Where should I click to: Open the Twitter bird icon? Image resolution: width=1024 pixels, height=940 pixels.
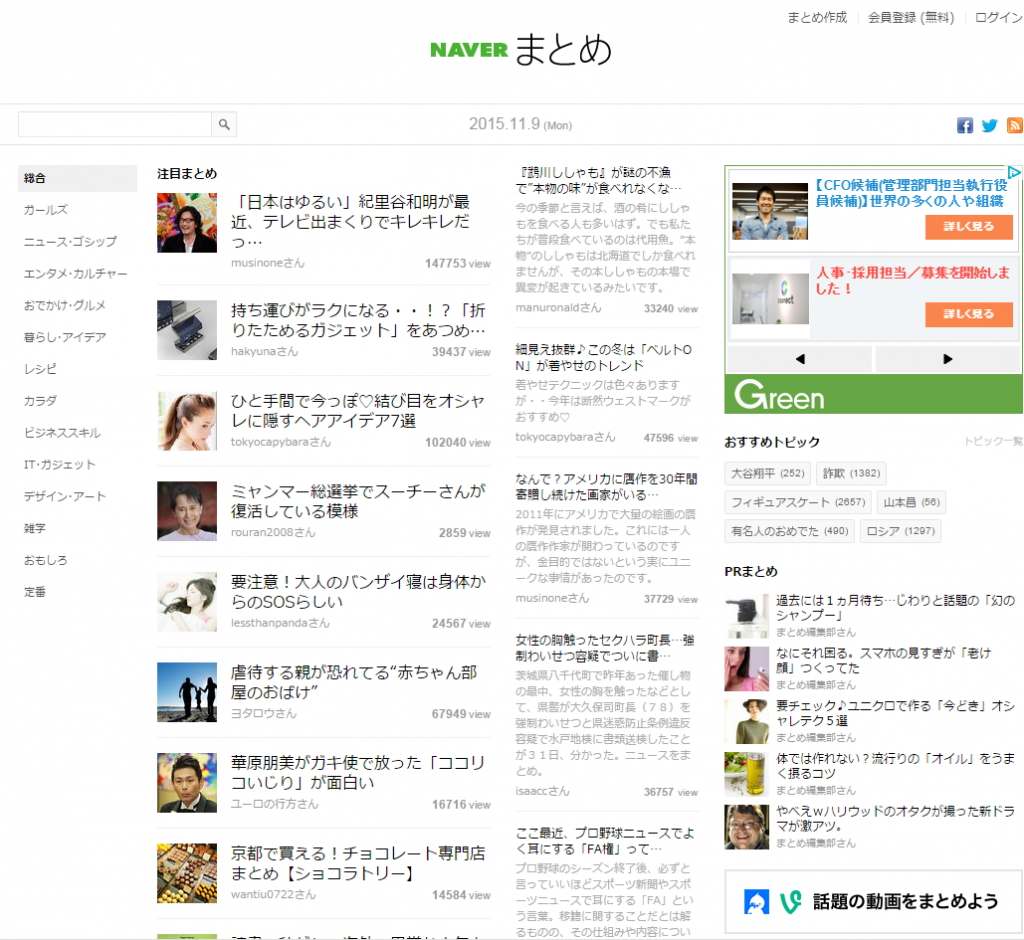[x=989, y=125]
